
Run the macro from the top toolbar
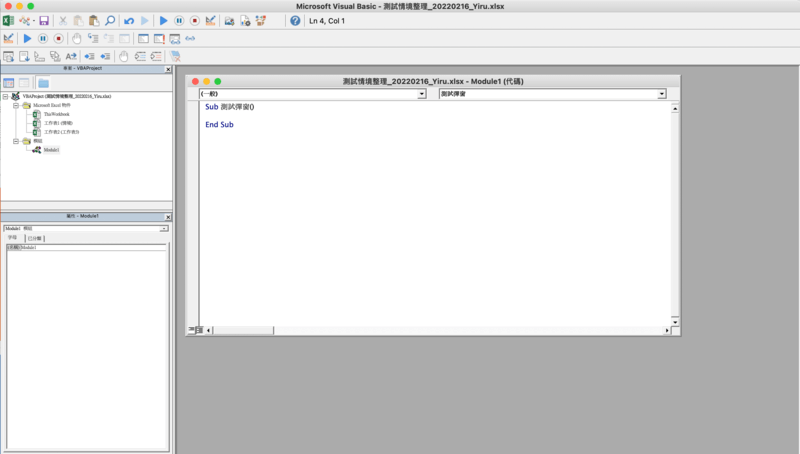(163, 21)
